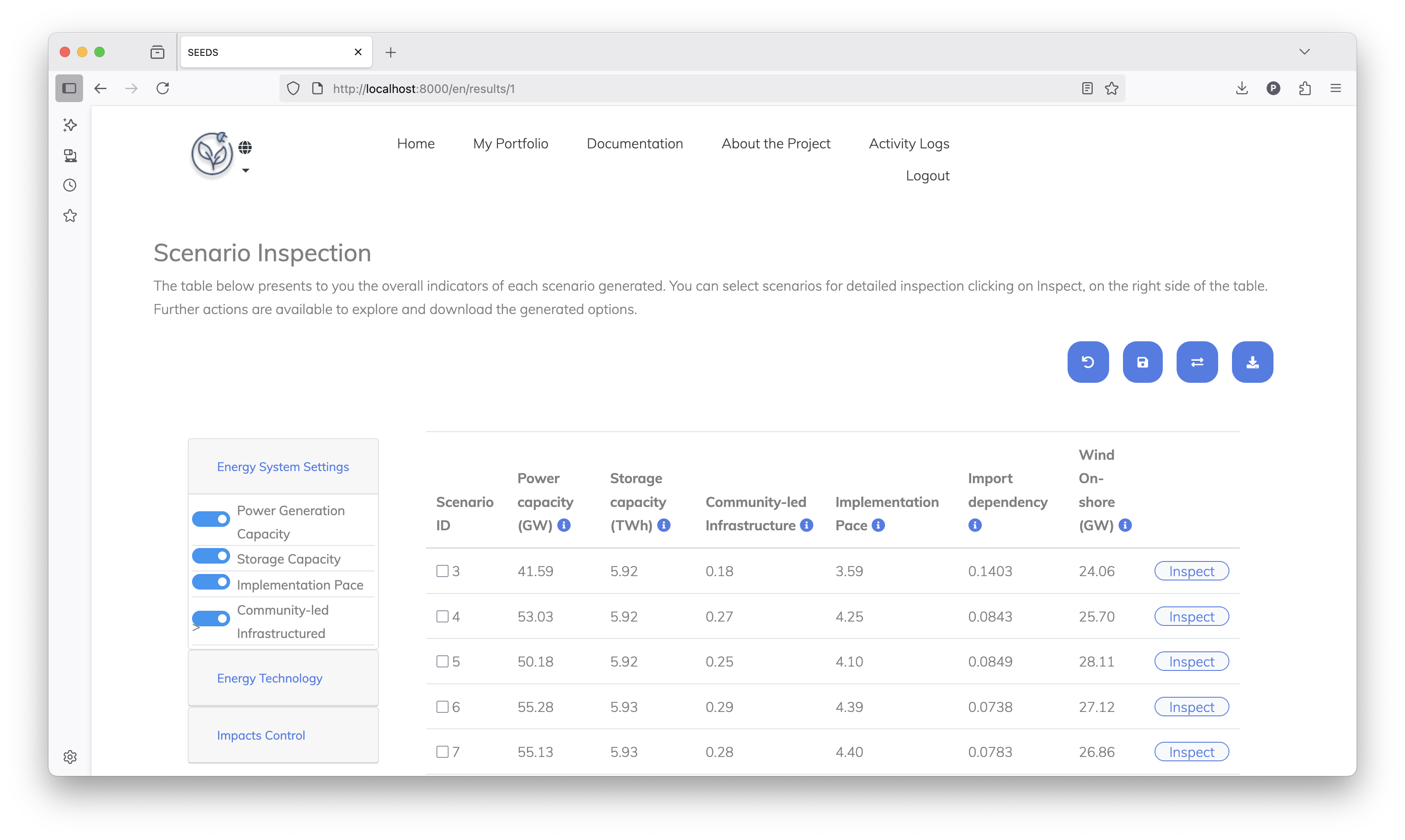This screenshot has width=1405, height=840.
Task: Check the box for scenario 7
Action: [x=443, y=752]
